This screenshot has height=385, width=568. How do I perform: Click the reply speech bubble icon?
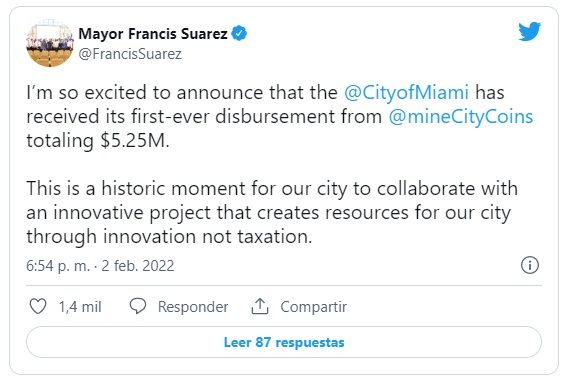pyautogui.click(x=138, y=306)
